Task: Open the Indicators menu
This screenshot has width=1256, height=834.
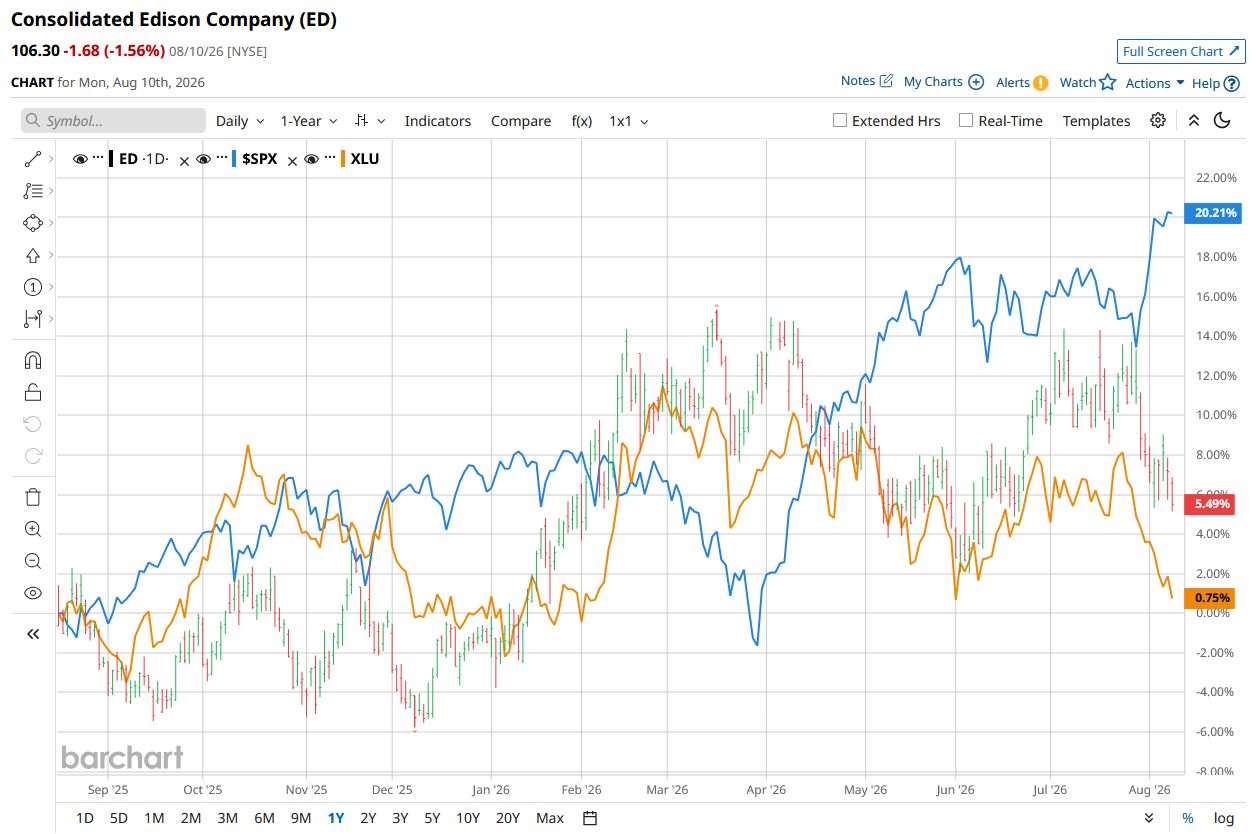Action: (x=437, y=121)
